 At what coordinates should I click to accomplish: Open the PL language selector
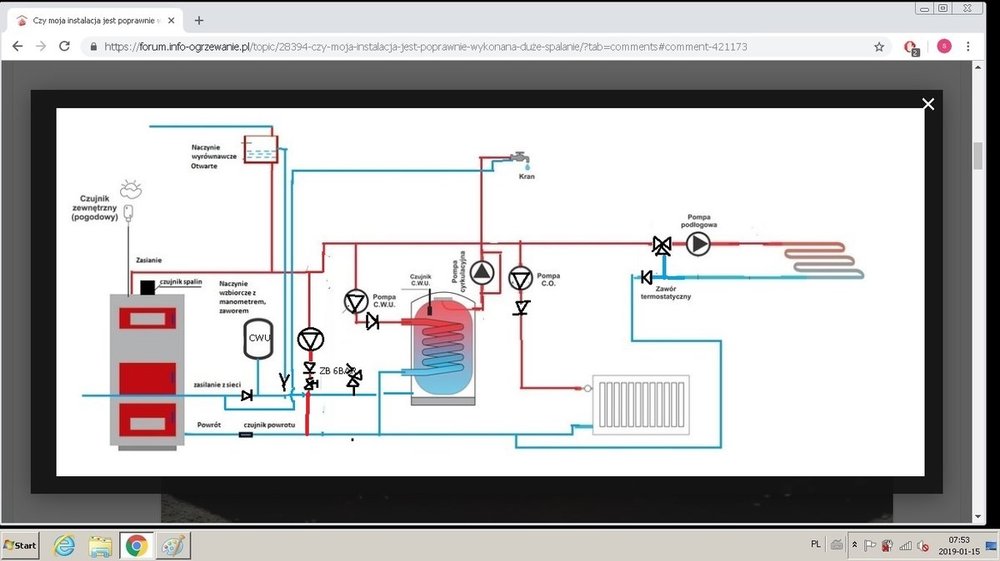tap(815, 544)
